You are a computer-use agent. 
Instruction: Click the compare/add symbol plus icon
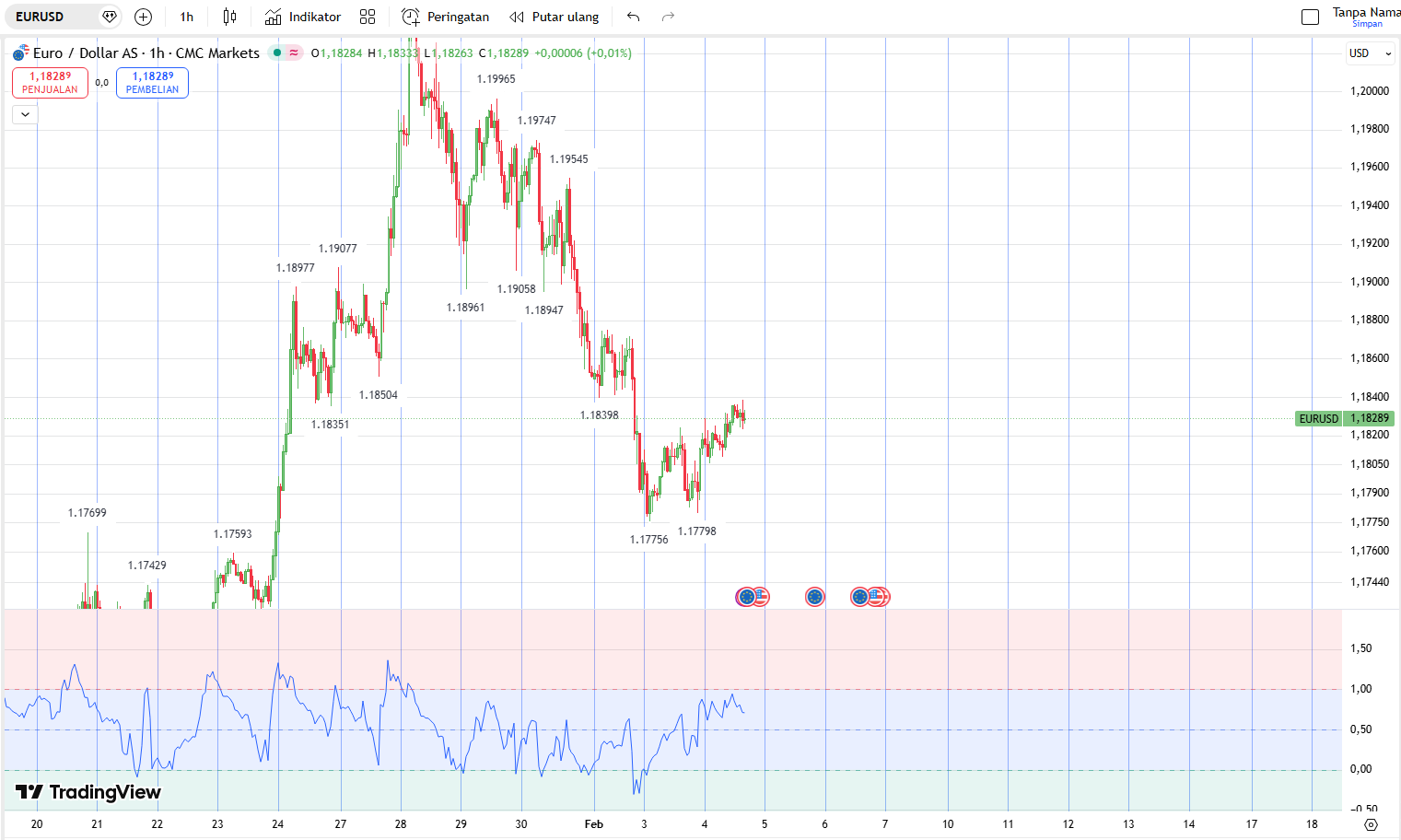(x=143, y=17)
